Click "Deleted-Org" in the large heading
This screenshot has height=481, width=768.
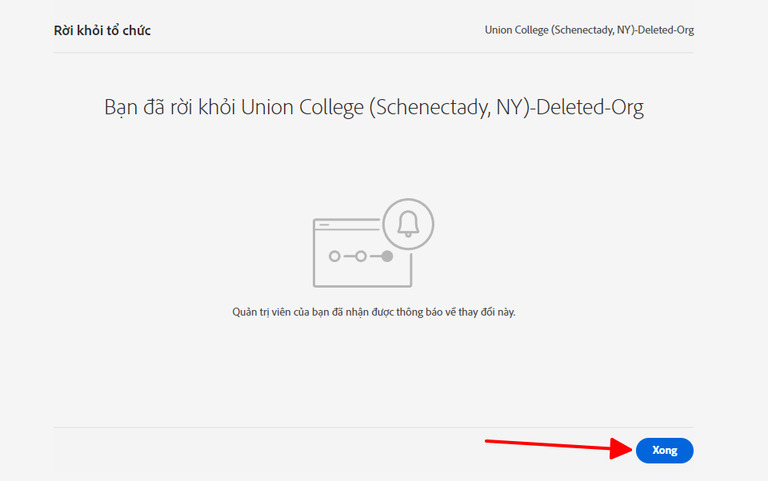pos(590,107)
